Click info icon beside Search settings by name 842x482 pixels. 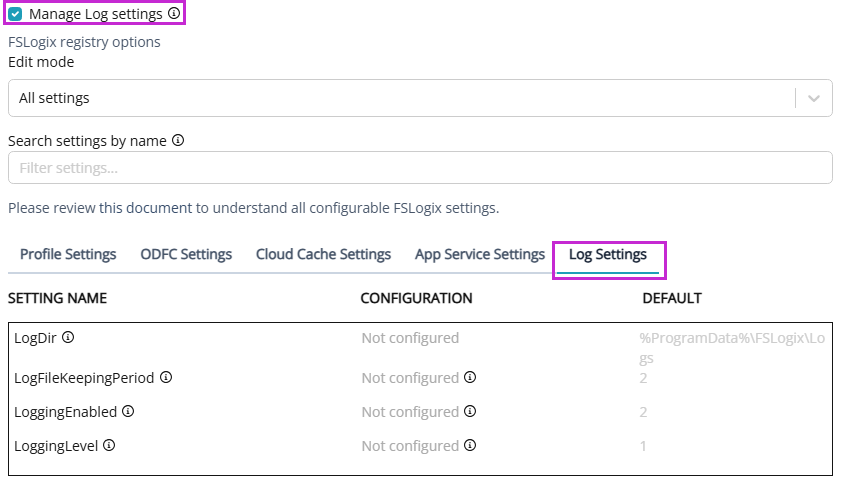click(x=178, y=141)
